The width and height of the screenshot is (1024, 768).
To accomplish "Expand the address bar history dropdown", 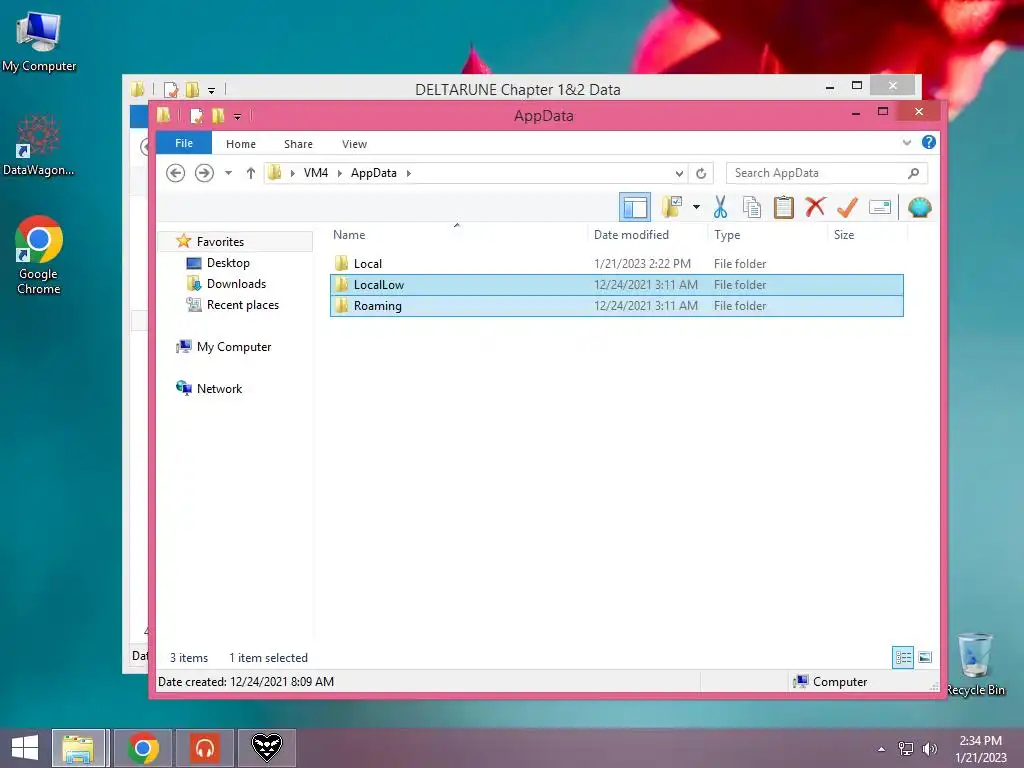I will pos(679,173).
